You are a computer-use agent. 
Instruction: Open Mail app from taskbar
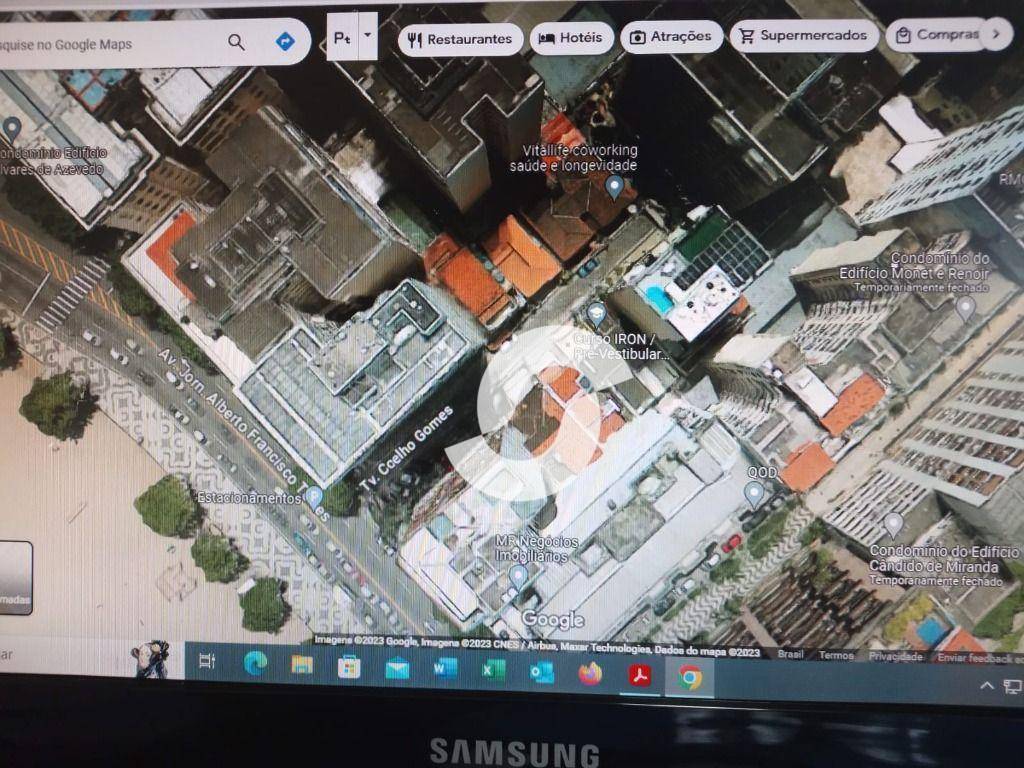point(397,669)
